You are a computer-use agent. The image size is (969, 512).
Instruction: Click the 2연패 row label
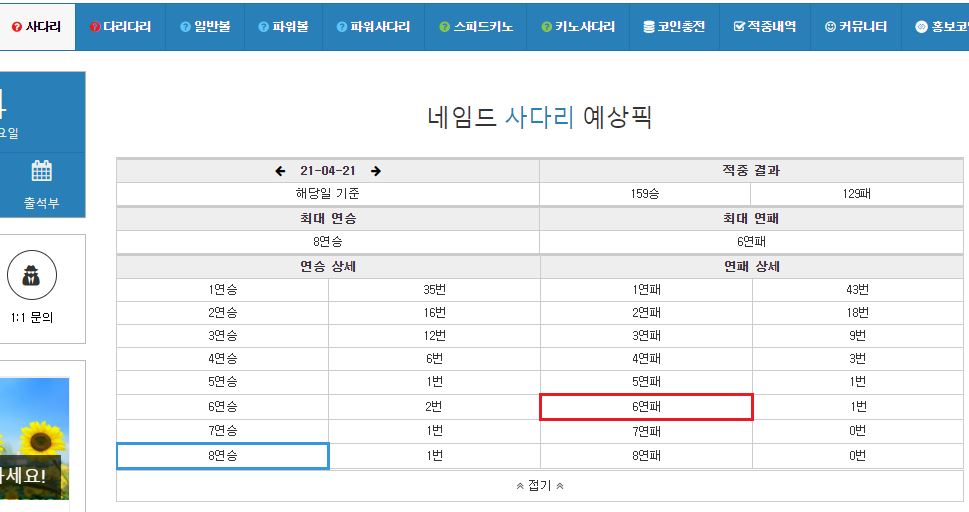click(x=646, y=313)
